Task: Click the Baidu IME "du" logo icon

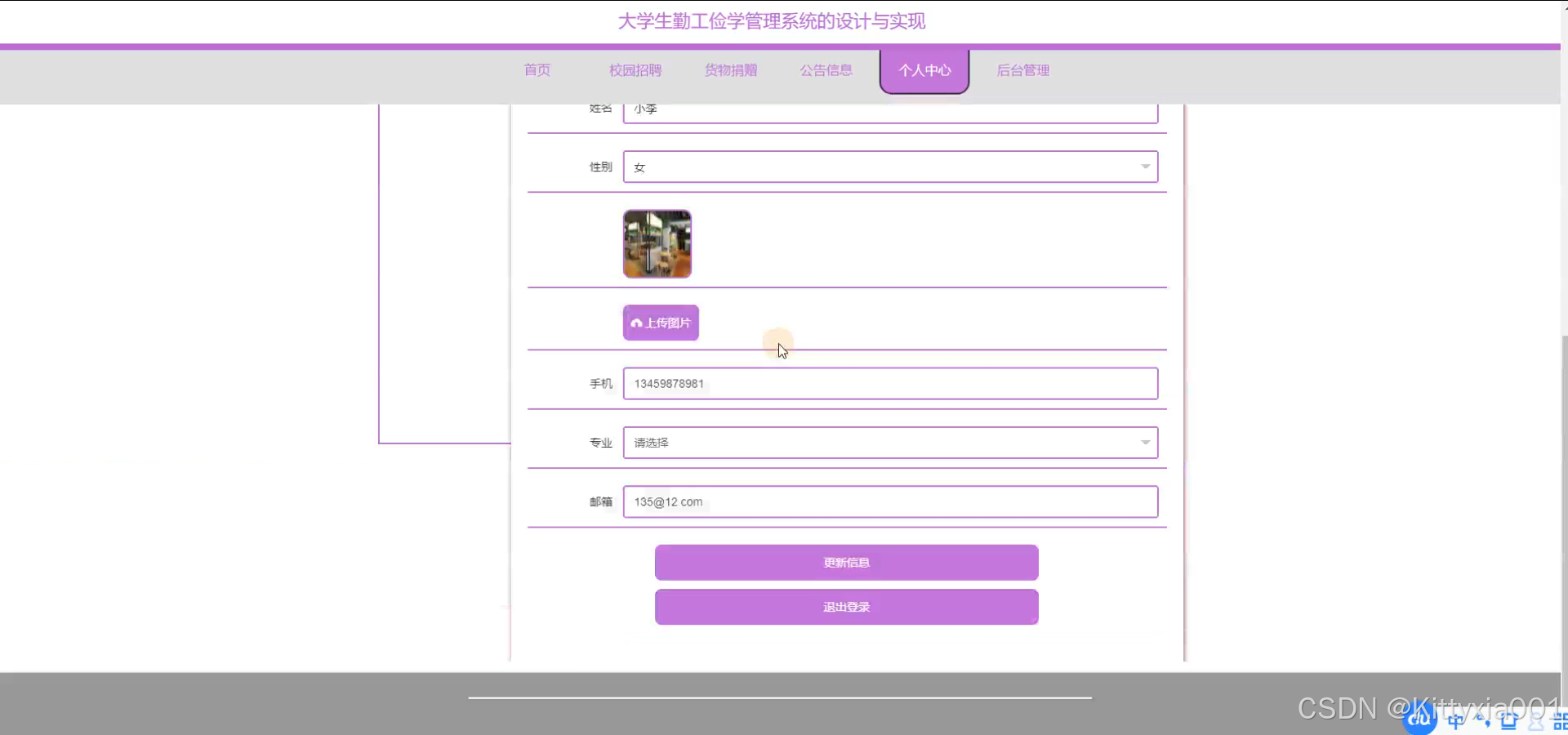Action: 1419,719
